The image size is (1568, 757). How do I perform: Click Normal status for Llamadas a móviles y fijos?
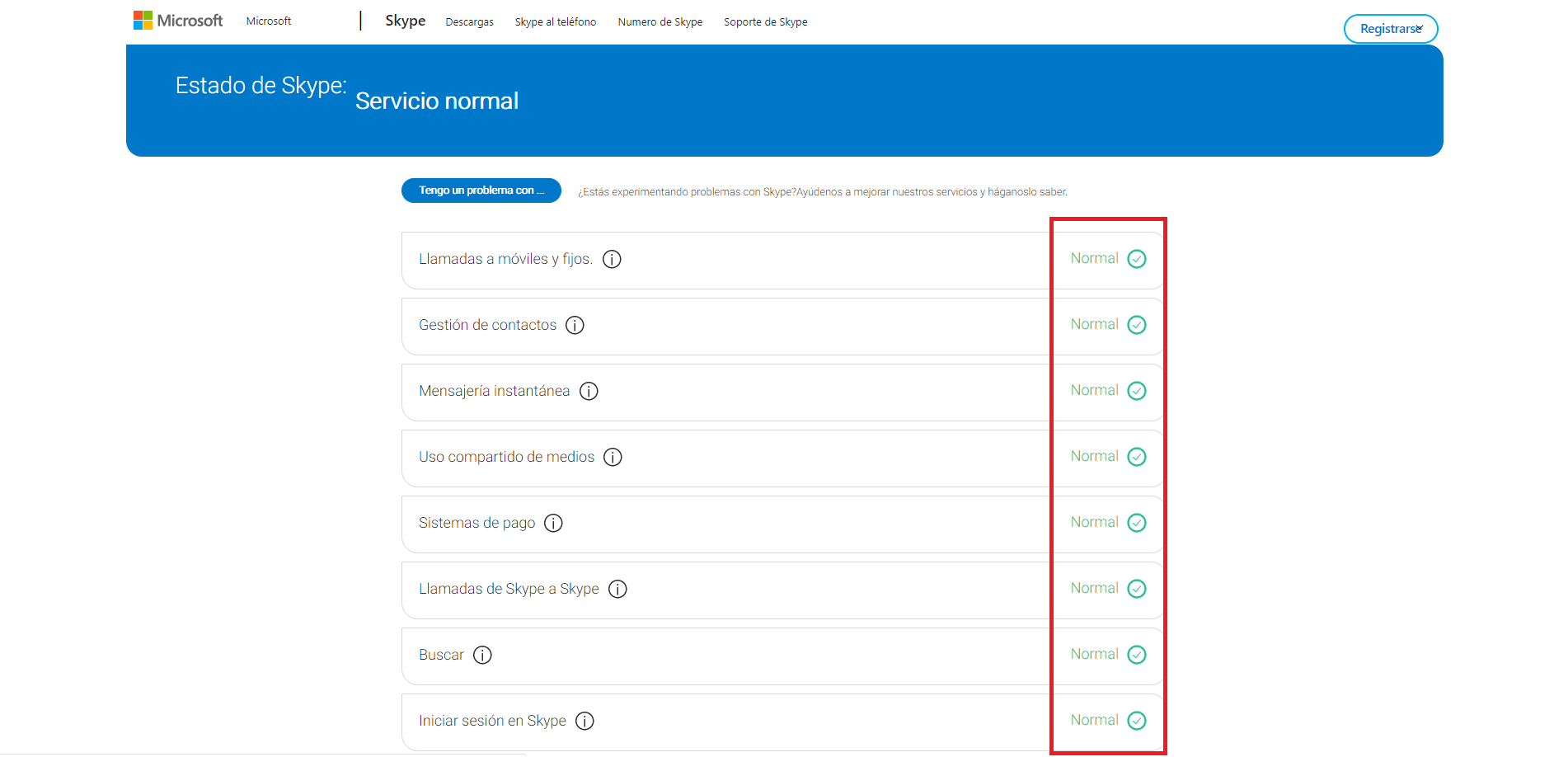click(1095, 258)
